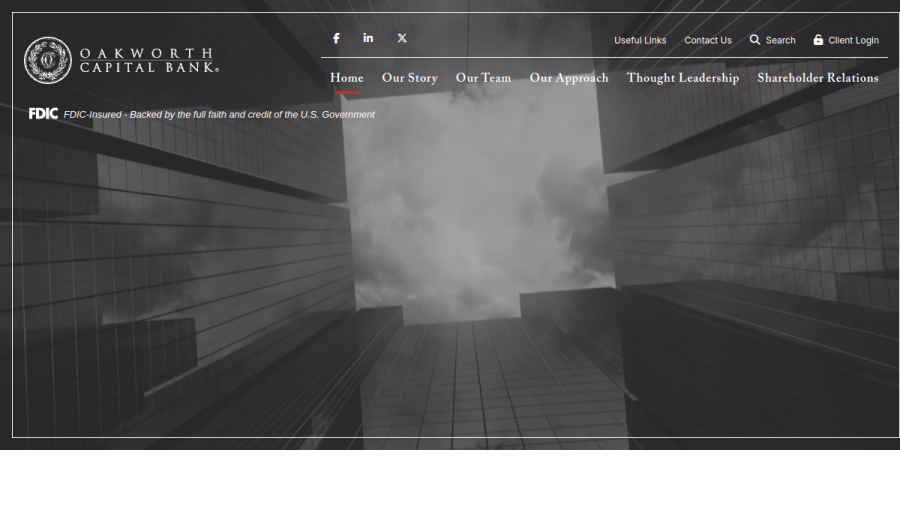Open the Shareholder Relations menu item
The image size is (900, 506).
point(818,78)
